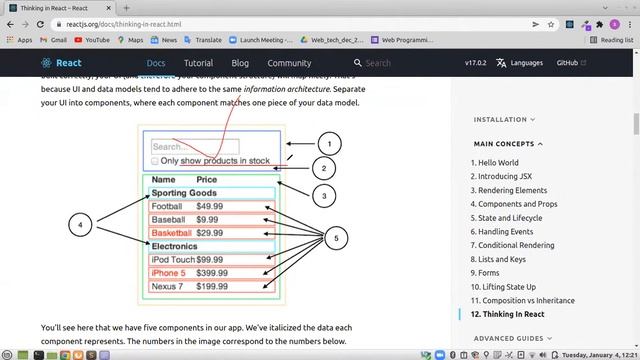Click the v17.0.2 version link
The width and height of the screenshot is (640, 360).
point(476,63)
